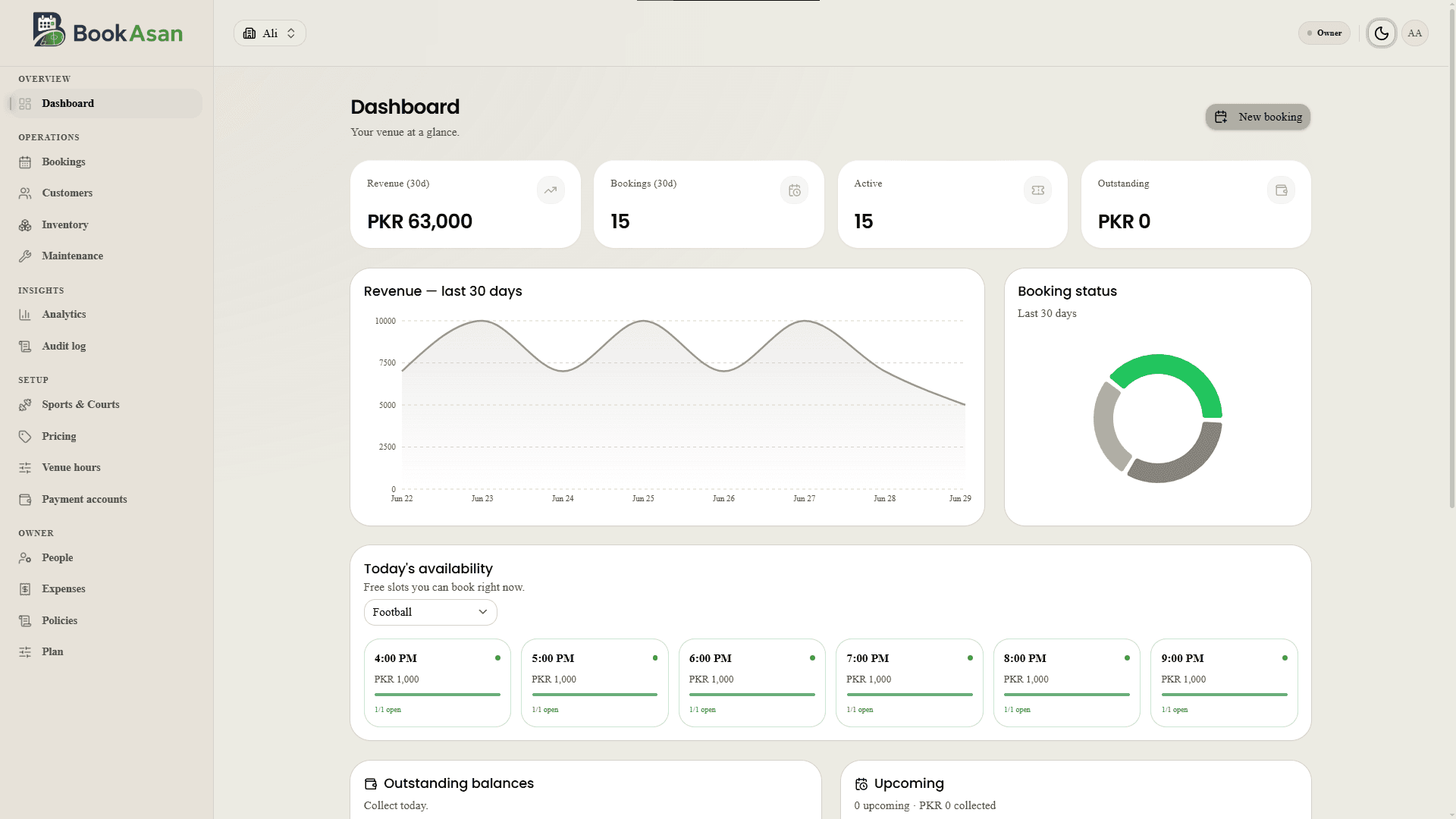Click the Owner role badge

[1324, 33]
